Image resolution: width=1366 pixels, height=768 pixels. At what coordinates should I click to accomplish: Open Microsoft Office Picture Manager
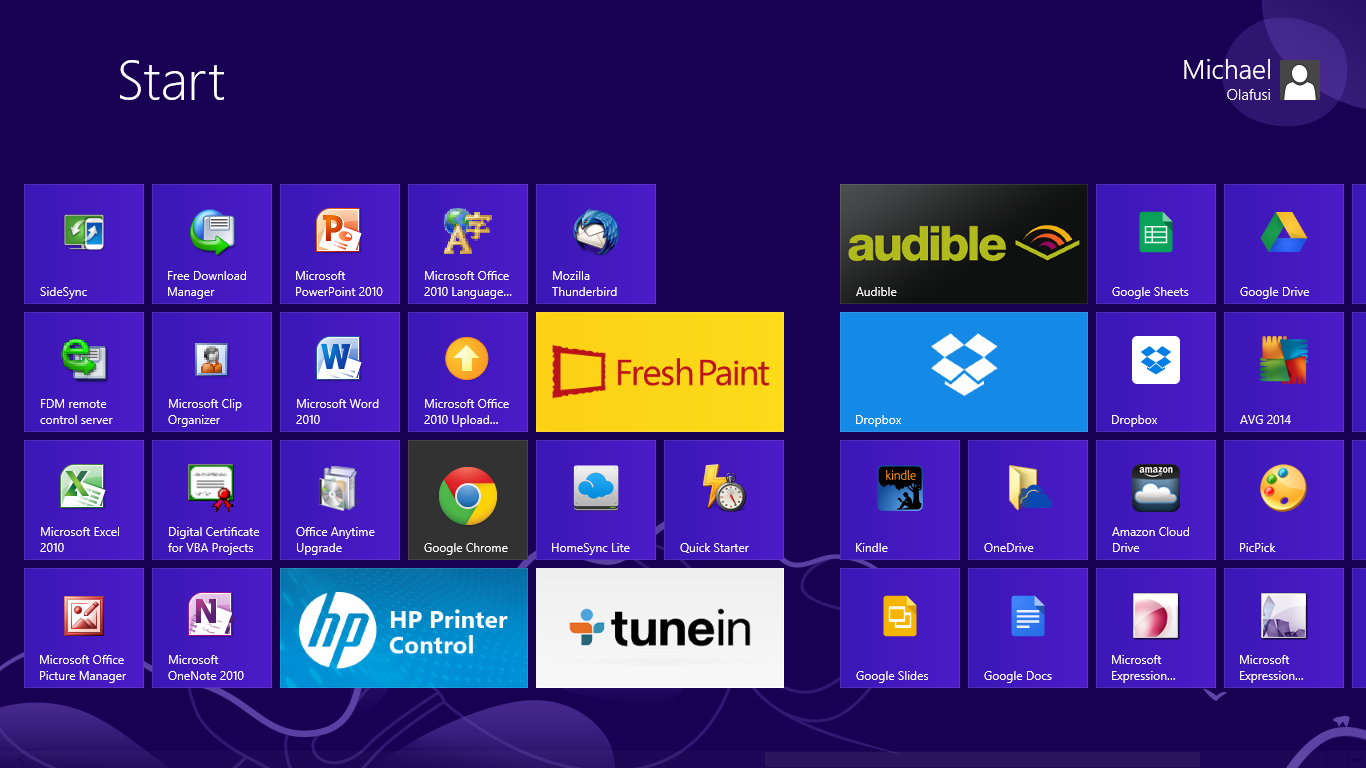[x=84, y=628]
